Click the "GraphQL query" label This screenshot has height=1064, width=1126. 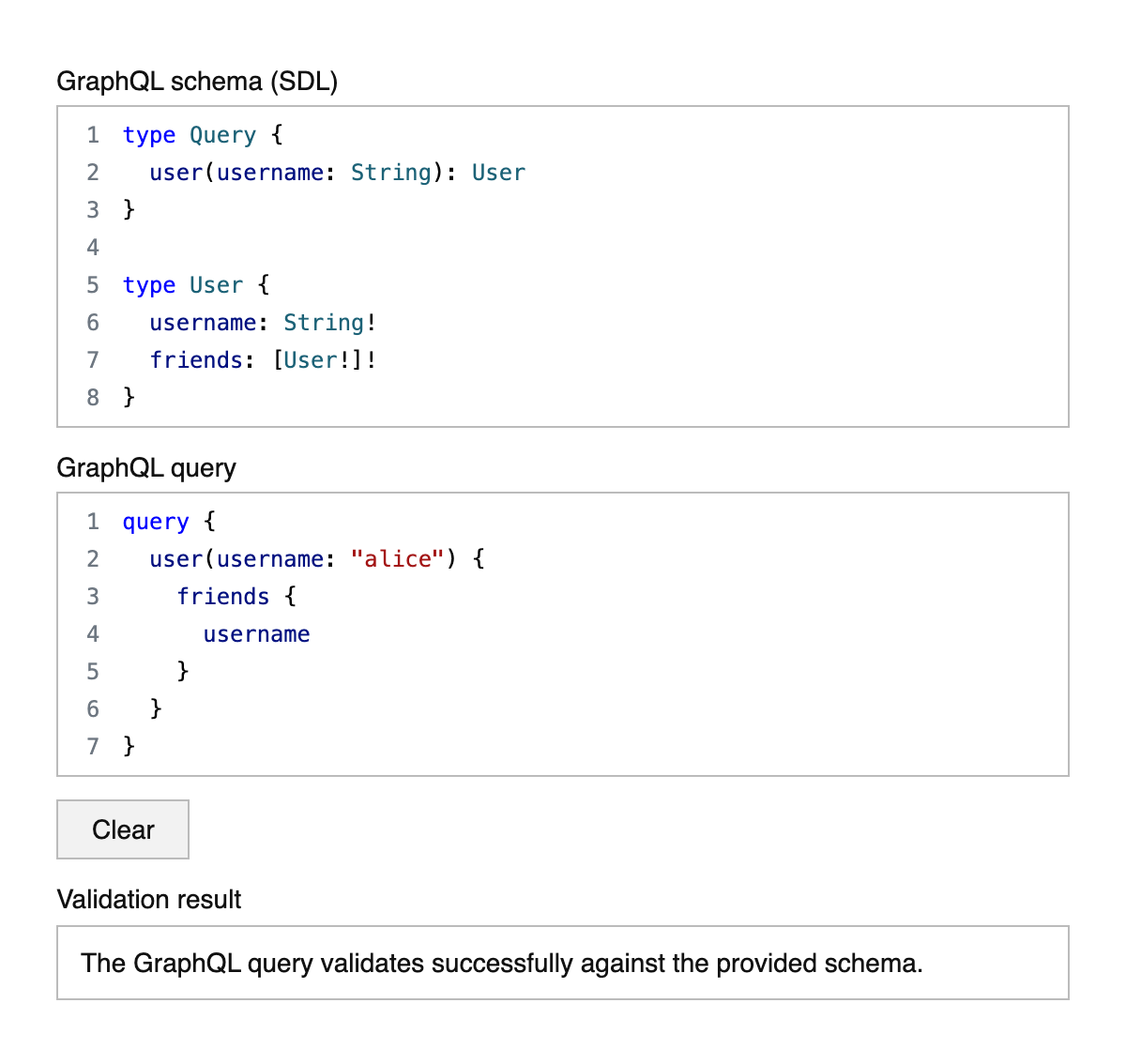146,468
